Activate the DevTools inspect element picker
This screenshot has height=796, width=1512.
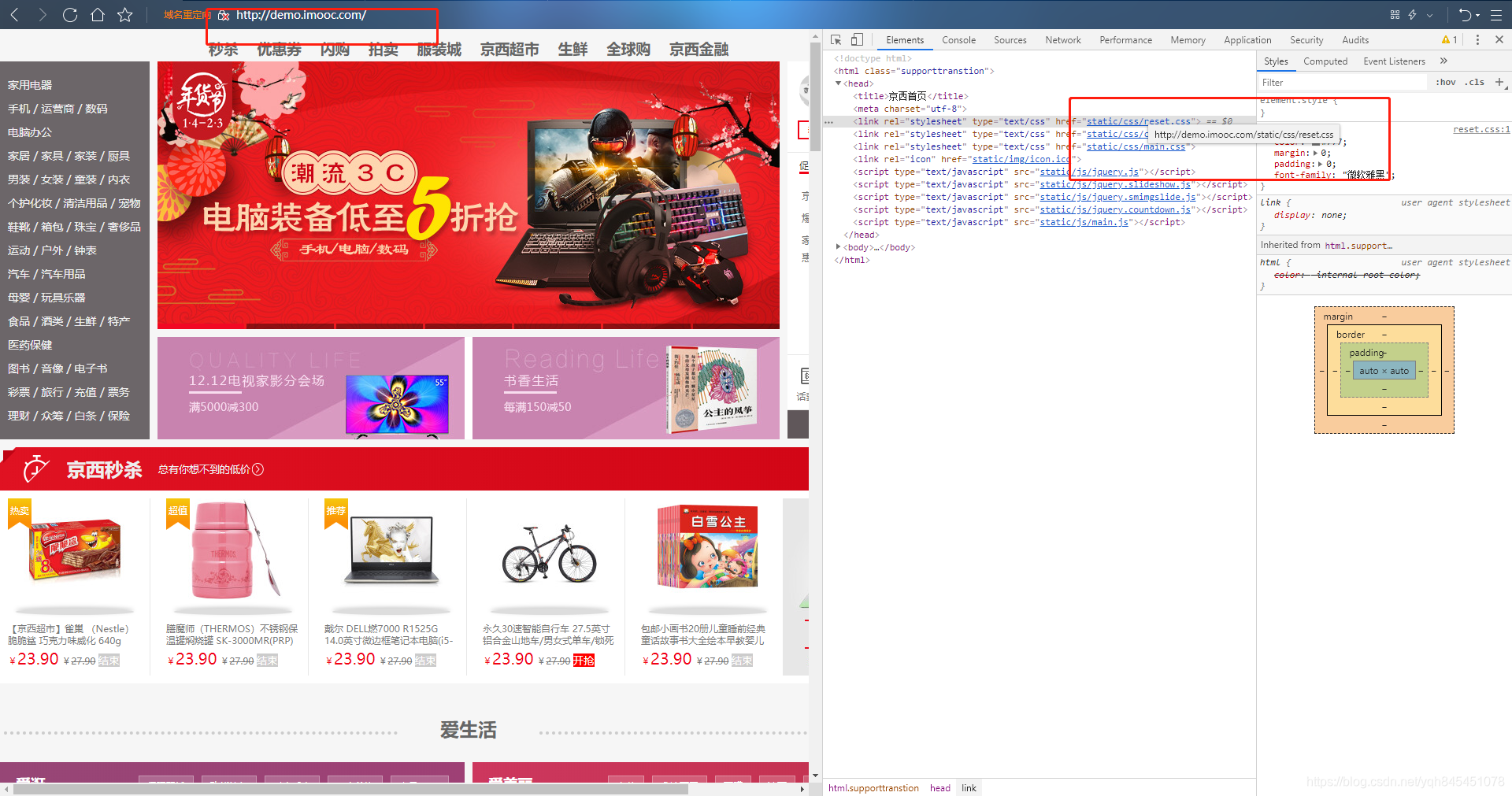pos(836,39)
